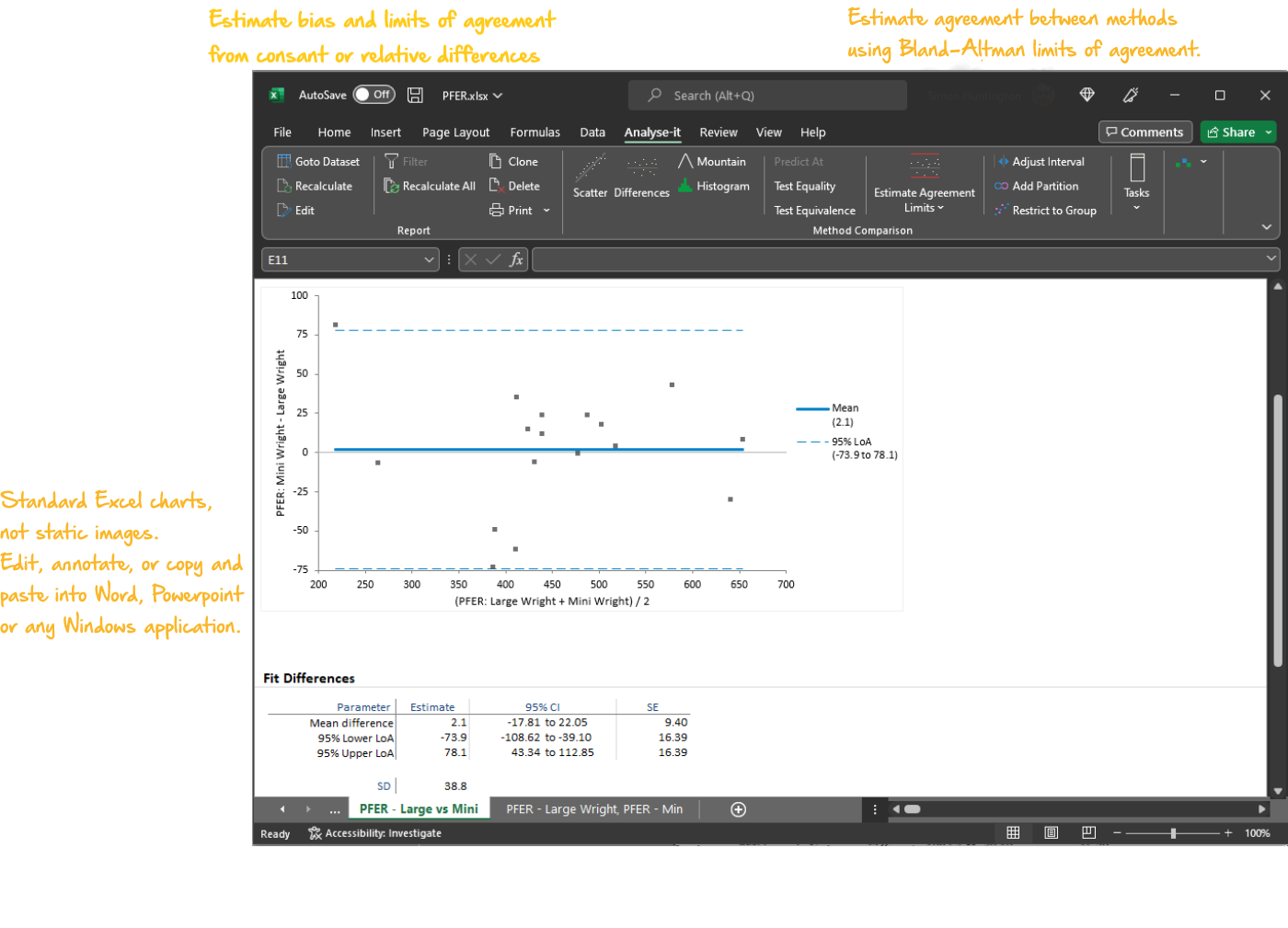Open the Share dropdown arrow
The height and width of the screenshot is (928, 1288).
coord(1269,132)
